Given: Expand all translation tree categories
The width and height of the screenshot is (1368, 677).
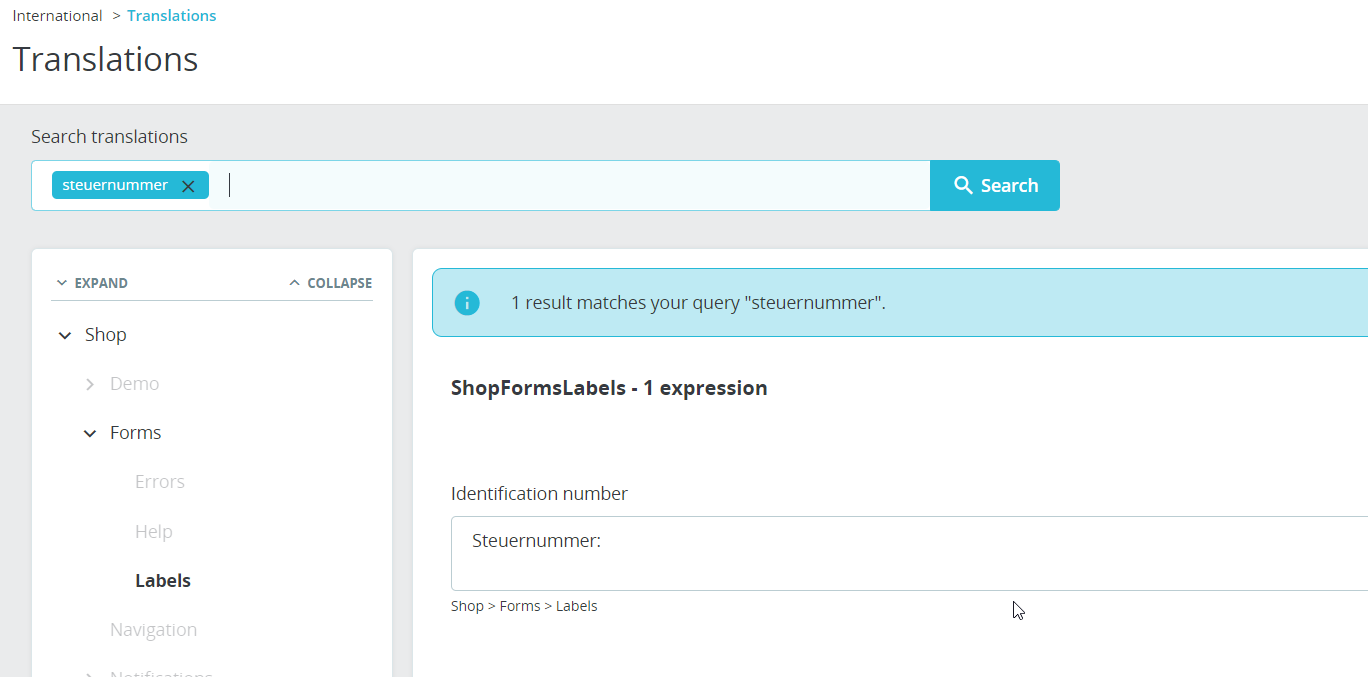Looking at the screenshot, I should click(92, 283).
